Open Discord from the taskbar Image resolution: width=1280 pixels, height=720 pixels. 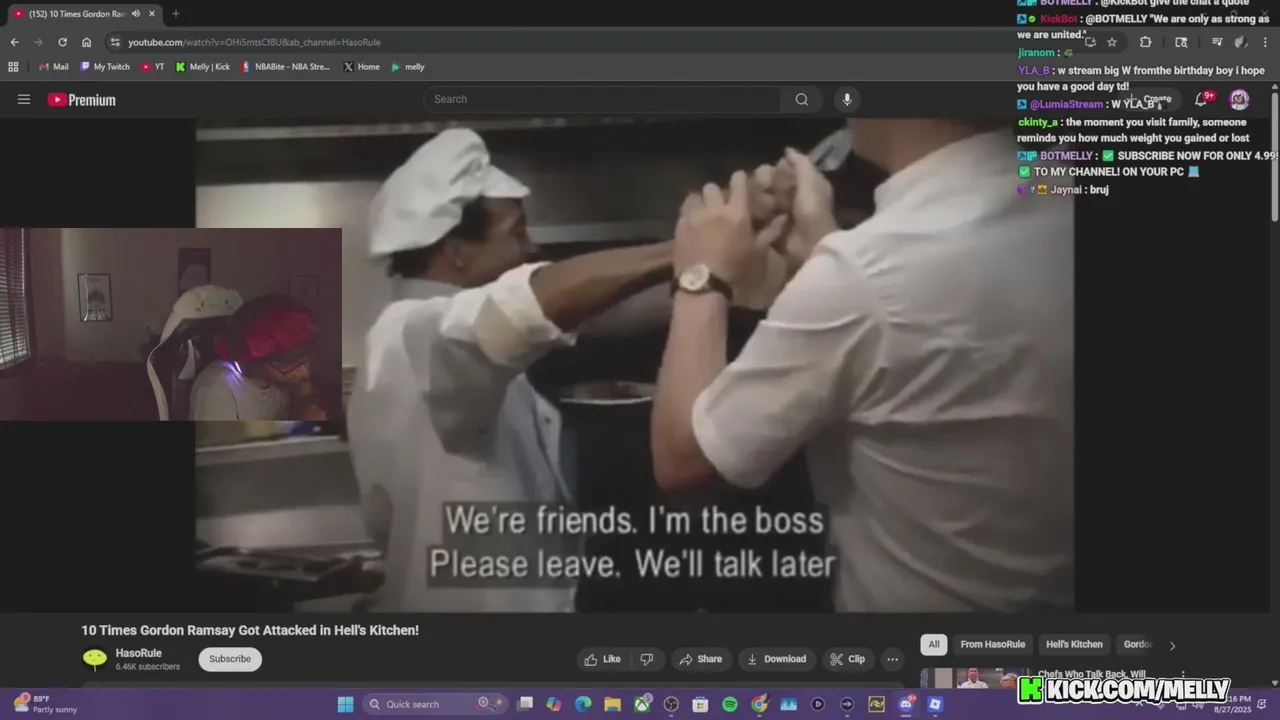pyautogui.click(x=906, y=704)
